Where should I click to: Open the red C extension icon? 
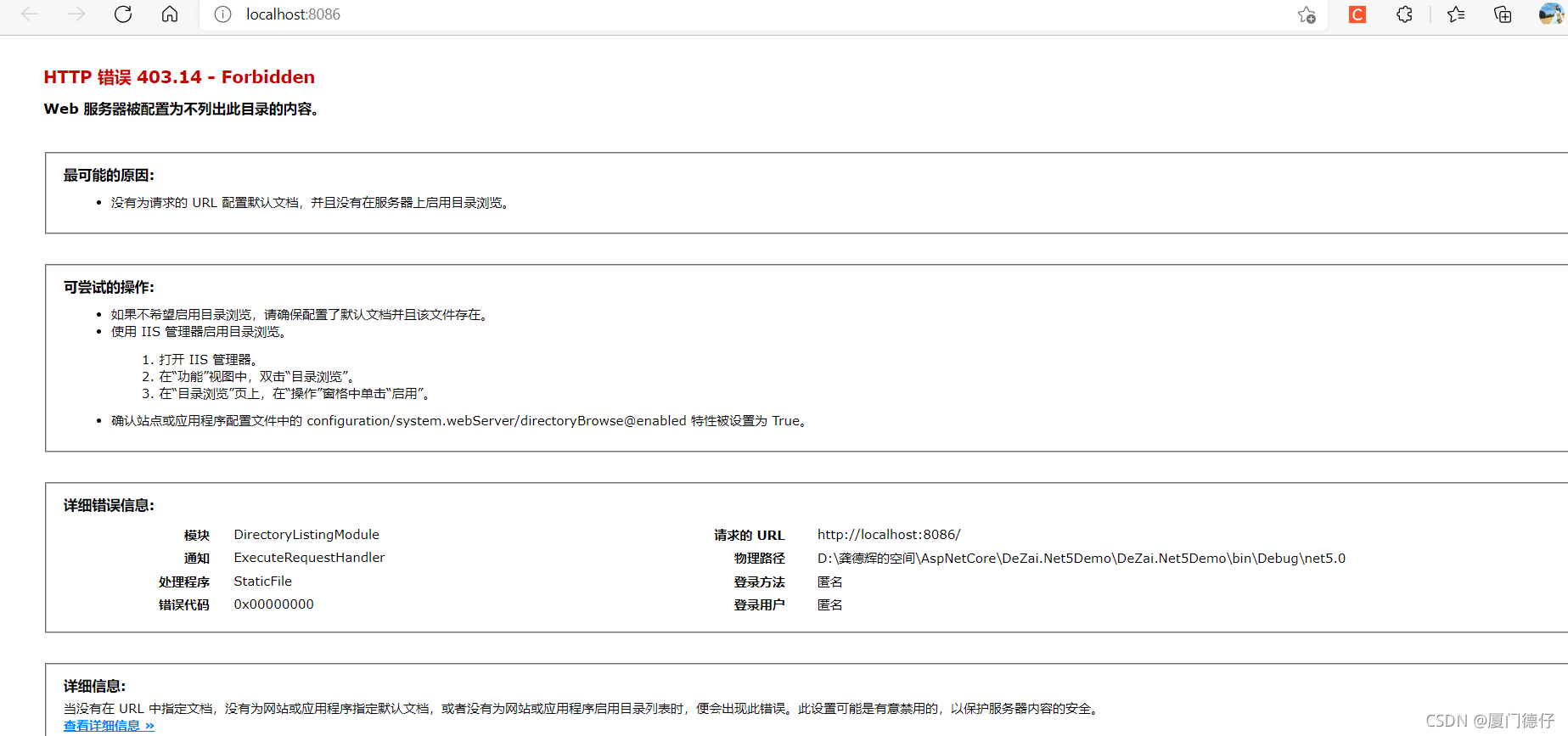(1357, 14)
